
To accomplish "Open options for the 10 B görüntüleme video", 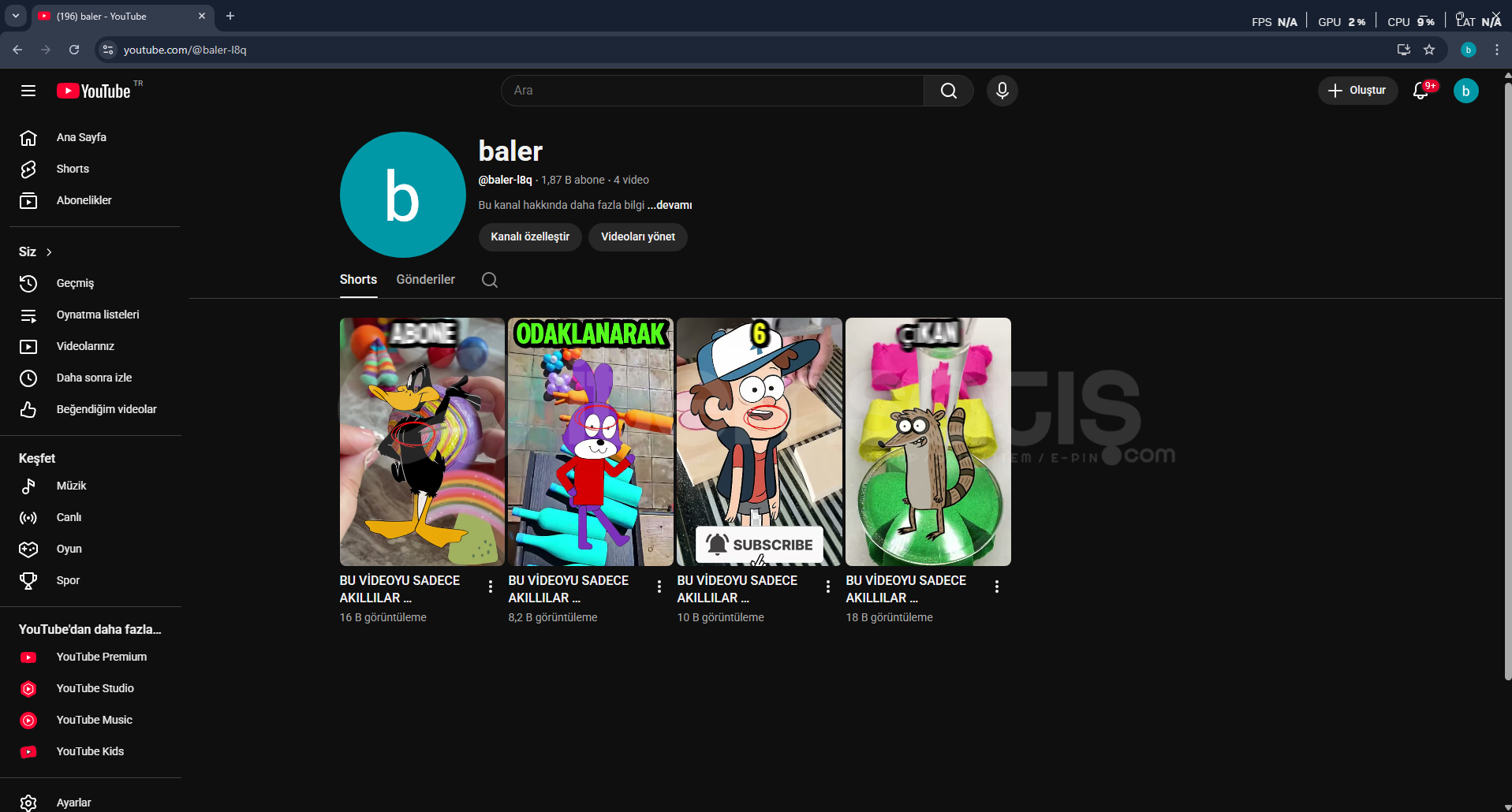I will (828, 587).
